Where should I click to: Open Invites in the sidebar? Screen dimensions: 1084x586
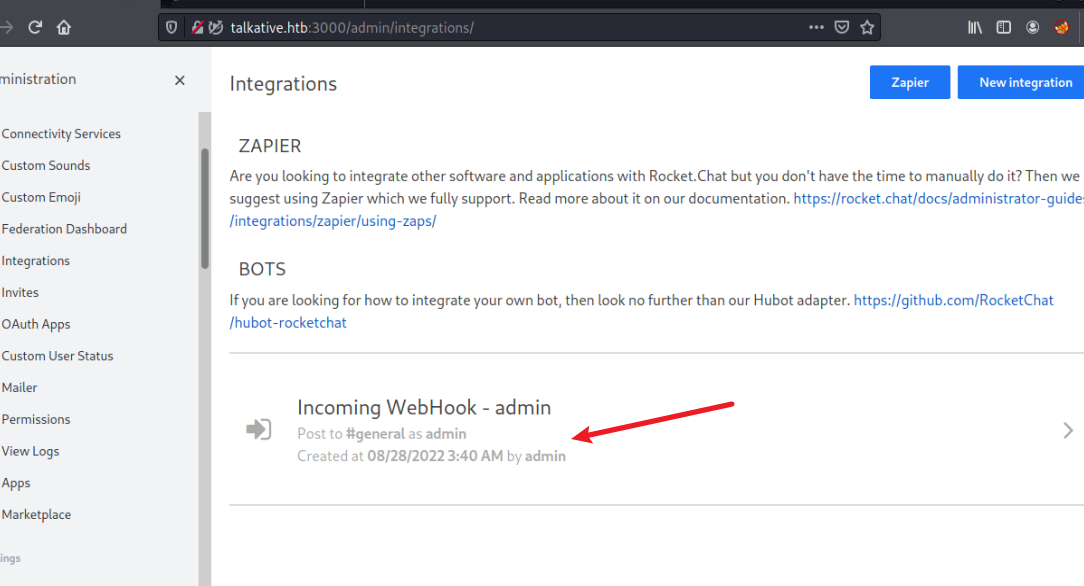coord(20,293)
